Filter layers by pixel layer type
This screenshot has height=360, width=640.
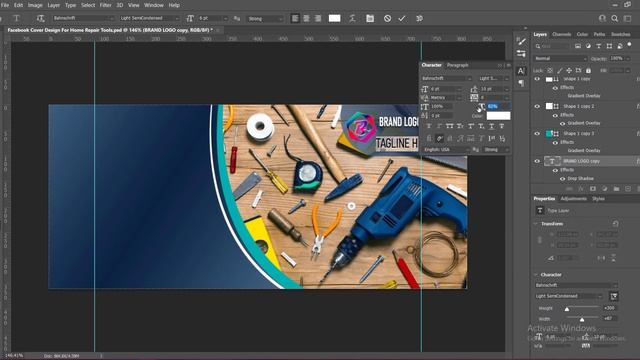click(578, 46)
